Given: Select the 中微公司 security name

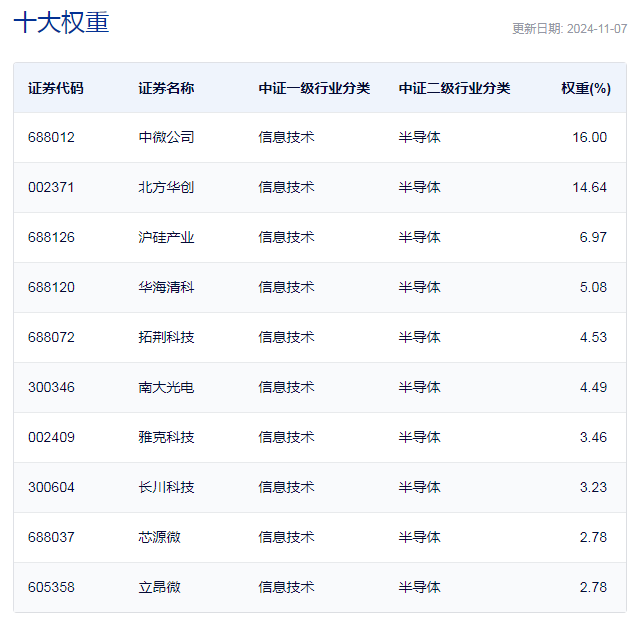Looking at the screenshot, I should (166, 137).
